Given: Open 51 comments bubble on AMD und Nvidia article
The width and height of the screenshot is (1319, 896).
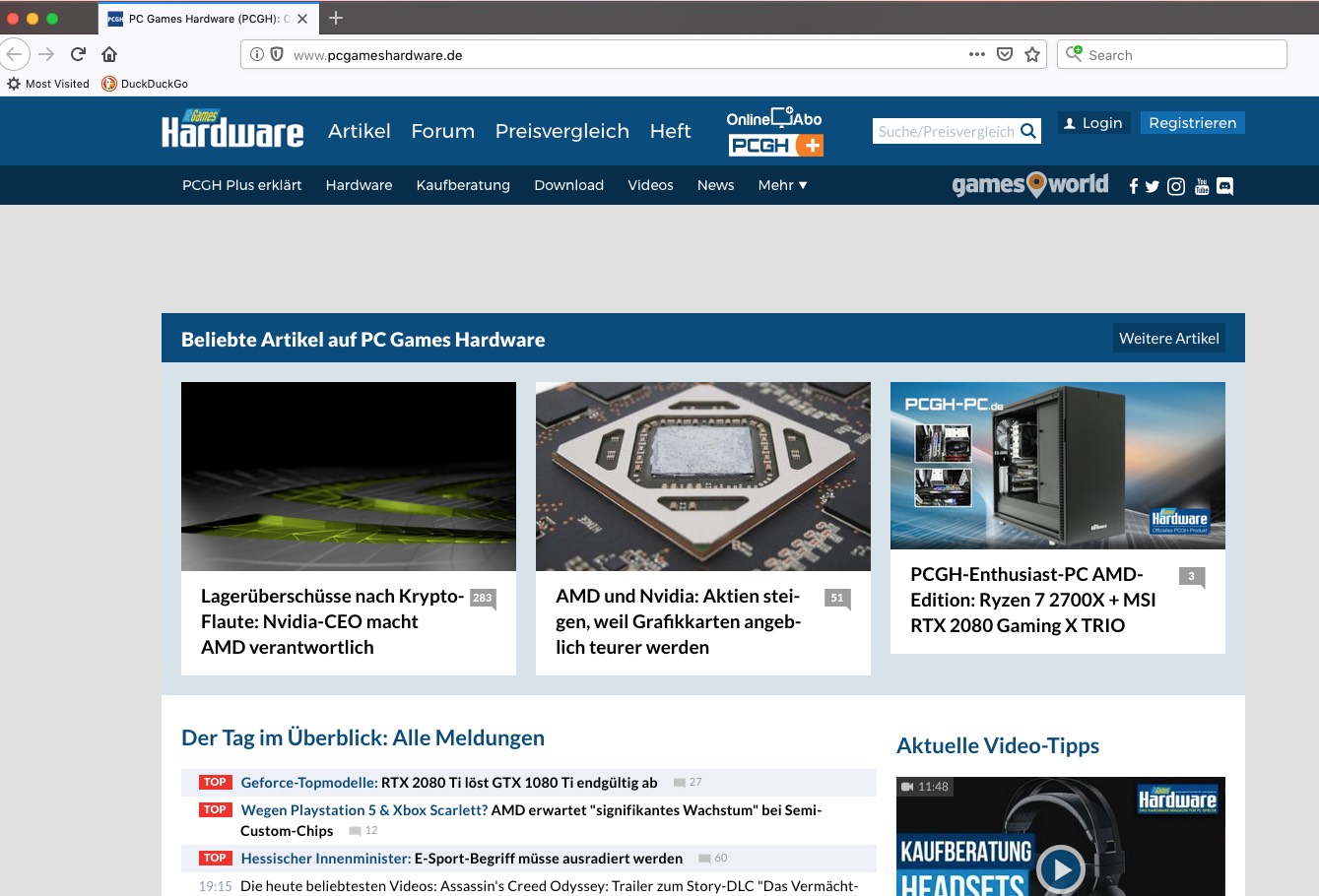Looking at the screenshot, I should 837,599.
